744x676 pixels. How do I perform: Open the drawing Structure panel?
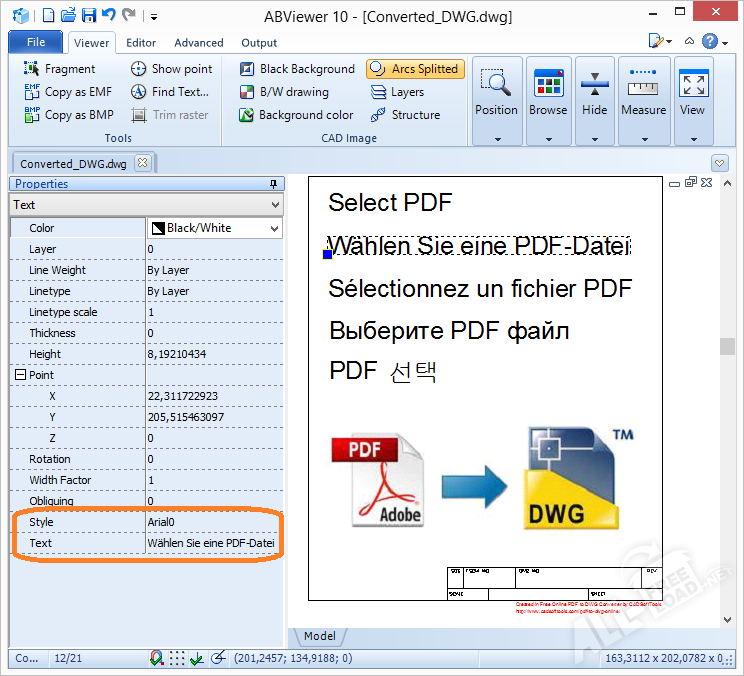[x=404, y=115]
